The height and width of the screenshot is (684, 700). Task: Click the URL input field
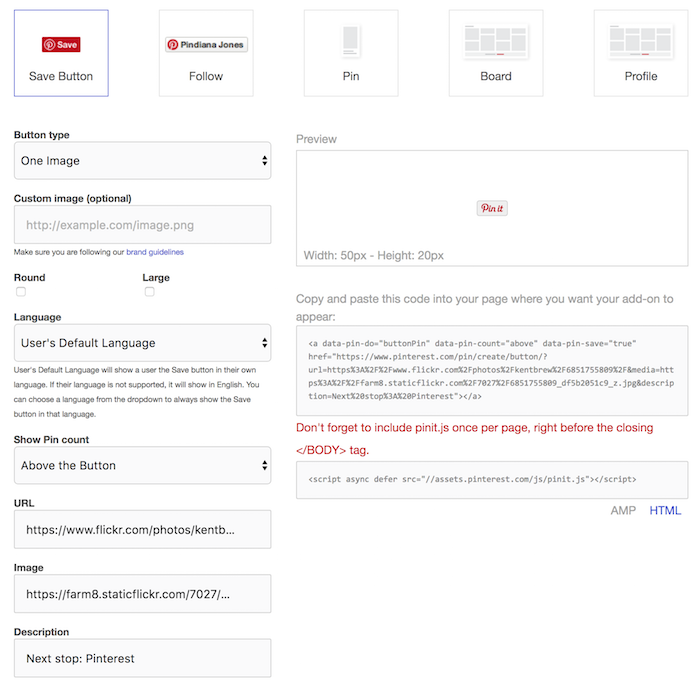142,530
